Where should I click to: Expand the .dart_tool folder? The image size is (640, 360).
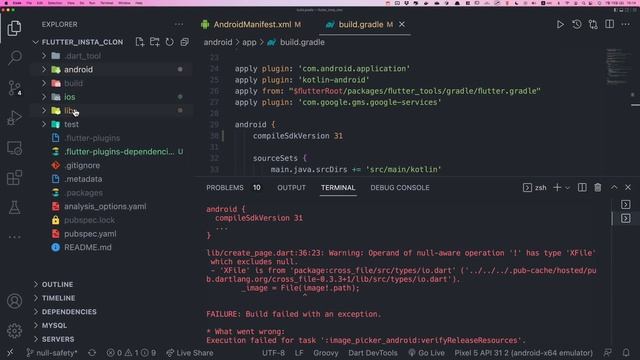[44, 56]
